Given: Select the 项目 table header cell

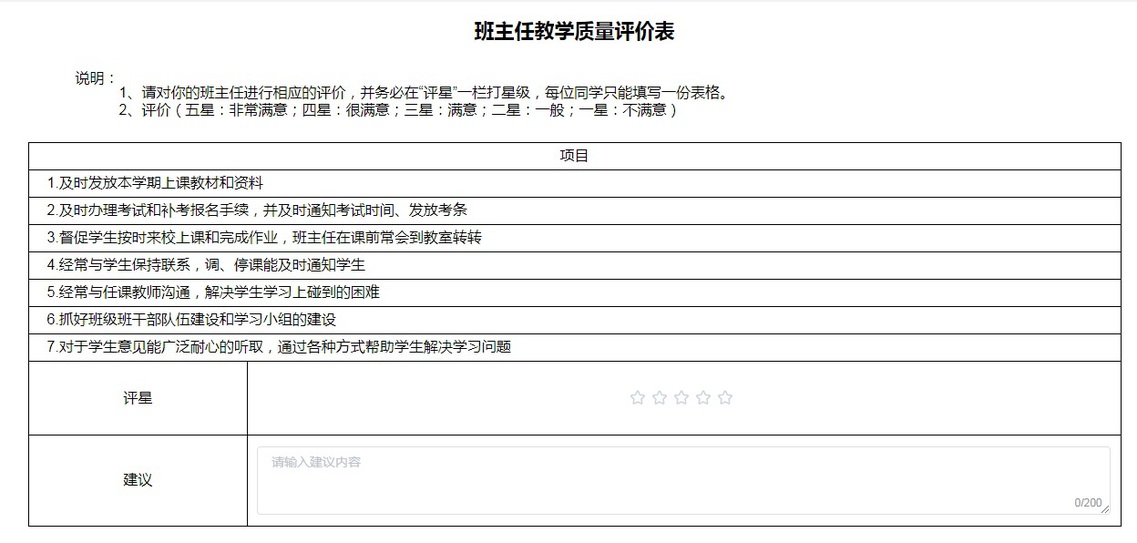Looking at the screenshot, I should point(574,156).
